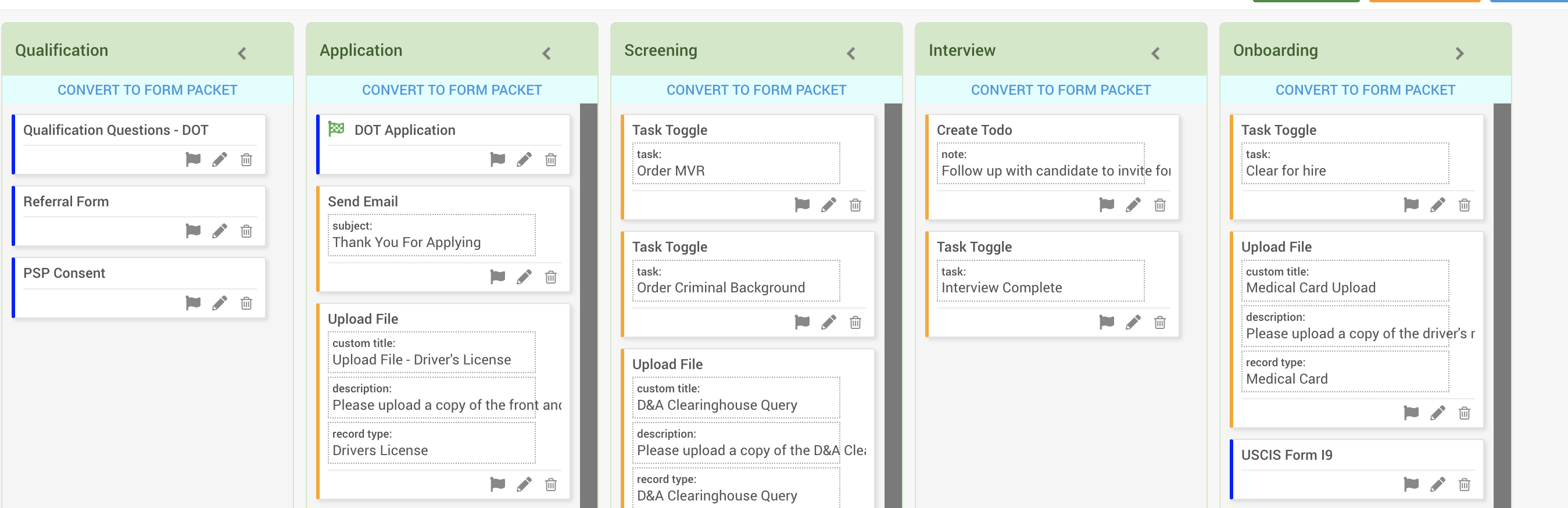Collapse the Qualification column

242,53
